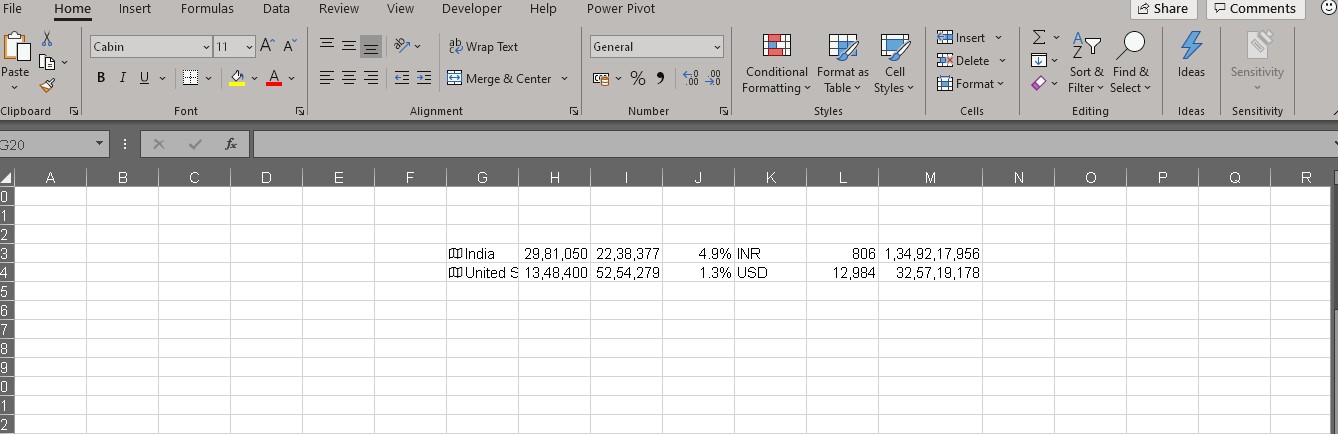1338x434 pixels.
Task: Toggle Bold formatting
Action: click(101, 78)
